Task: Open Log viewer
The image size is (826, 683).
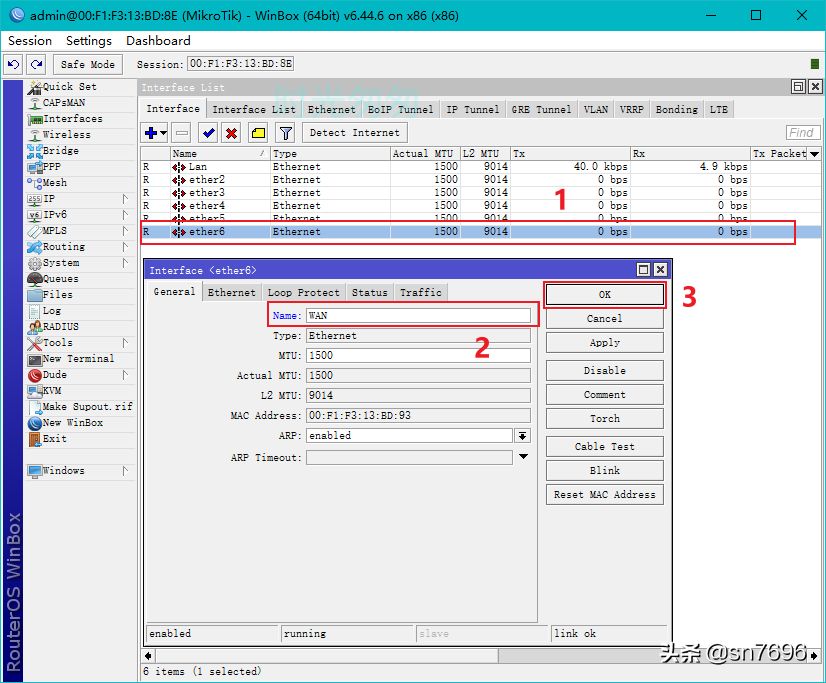Action: tap(51, 311)
